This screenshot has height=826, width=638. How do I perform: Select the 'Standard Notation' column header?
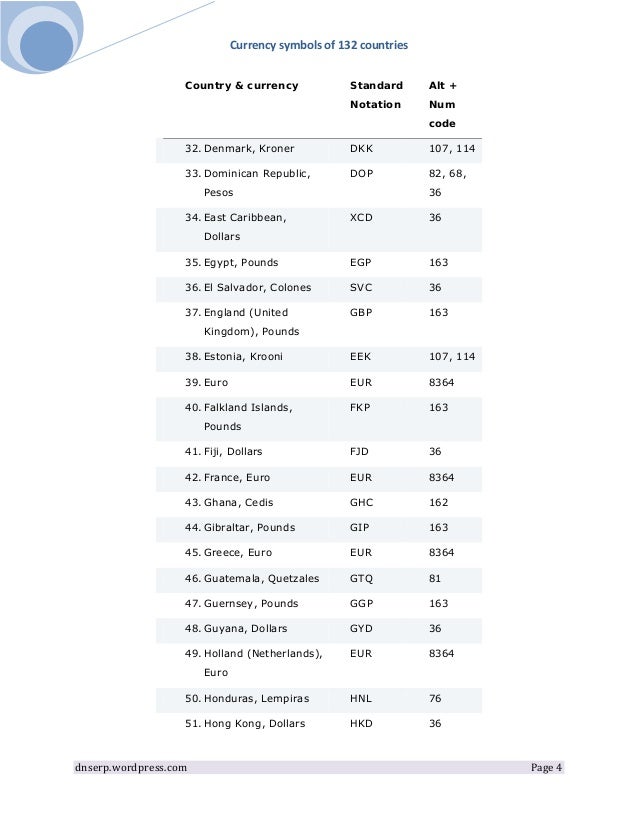click(376, 95)
